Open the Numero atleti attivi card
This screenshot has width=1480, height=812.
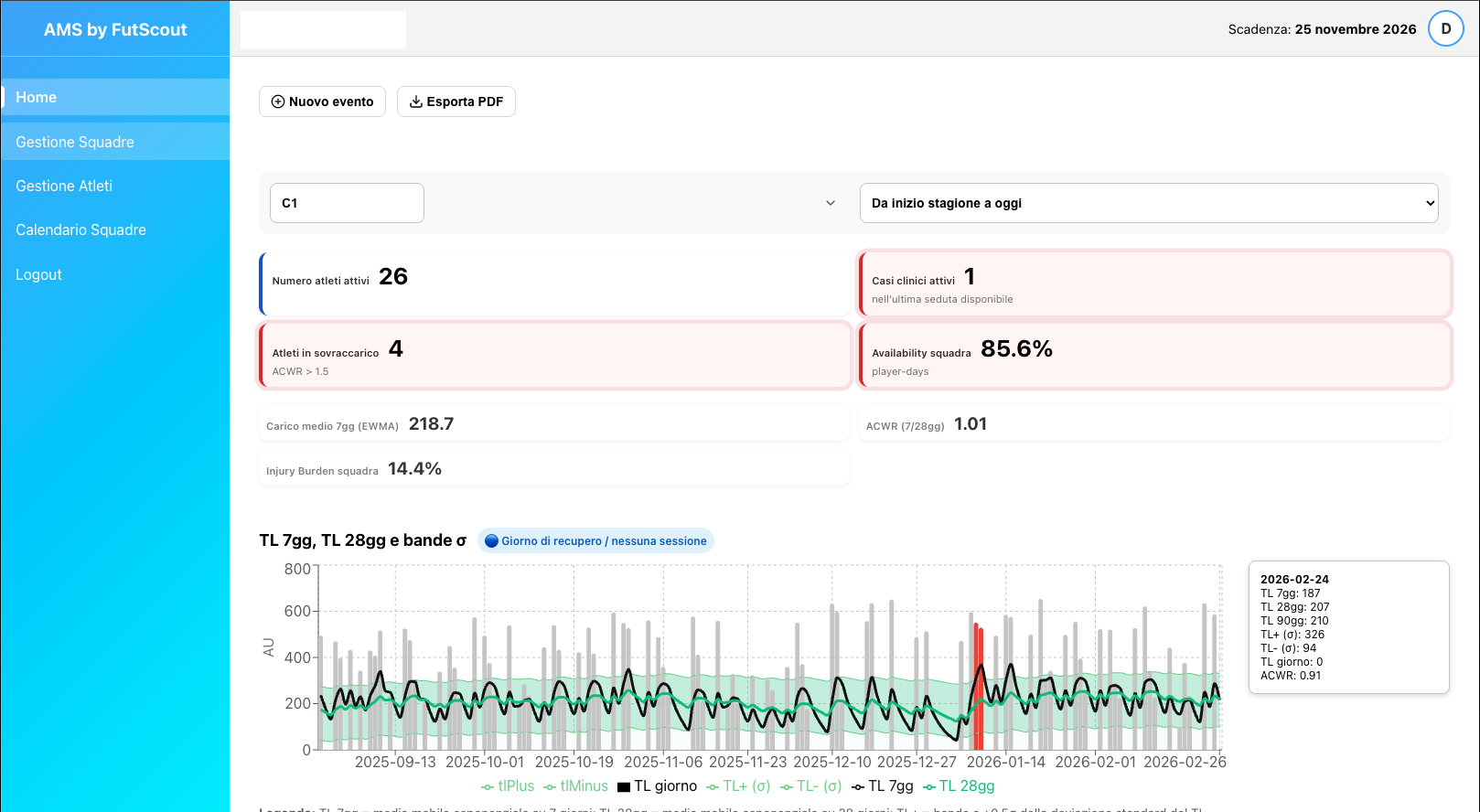pyautogui.click(x=555, y=284)
